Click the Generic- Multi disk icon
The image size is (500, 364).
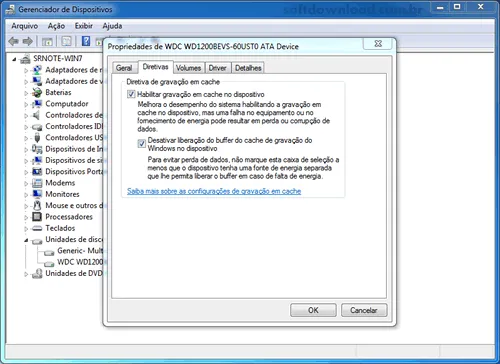pos(49,252)
